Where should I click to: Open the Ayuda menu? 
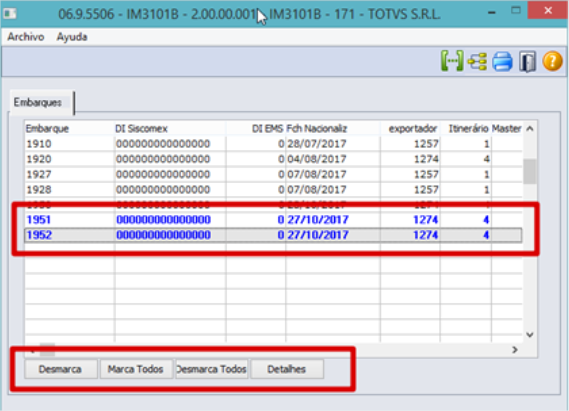pos(72,37)
